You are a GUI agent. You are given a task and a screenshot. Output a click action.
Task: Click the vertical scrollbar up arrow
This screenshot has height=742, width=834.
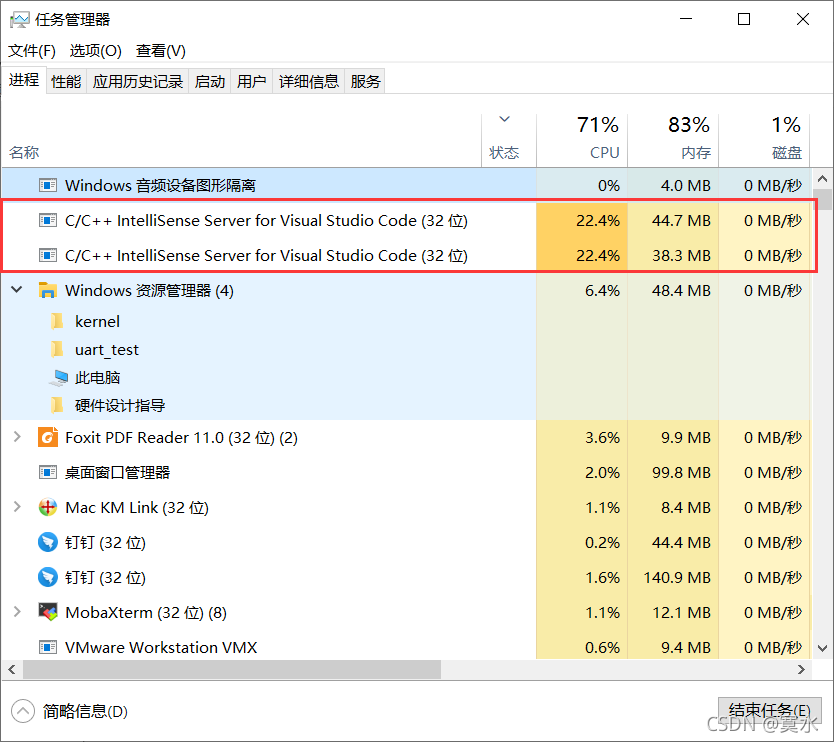tap(822, 179)
